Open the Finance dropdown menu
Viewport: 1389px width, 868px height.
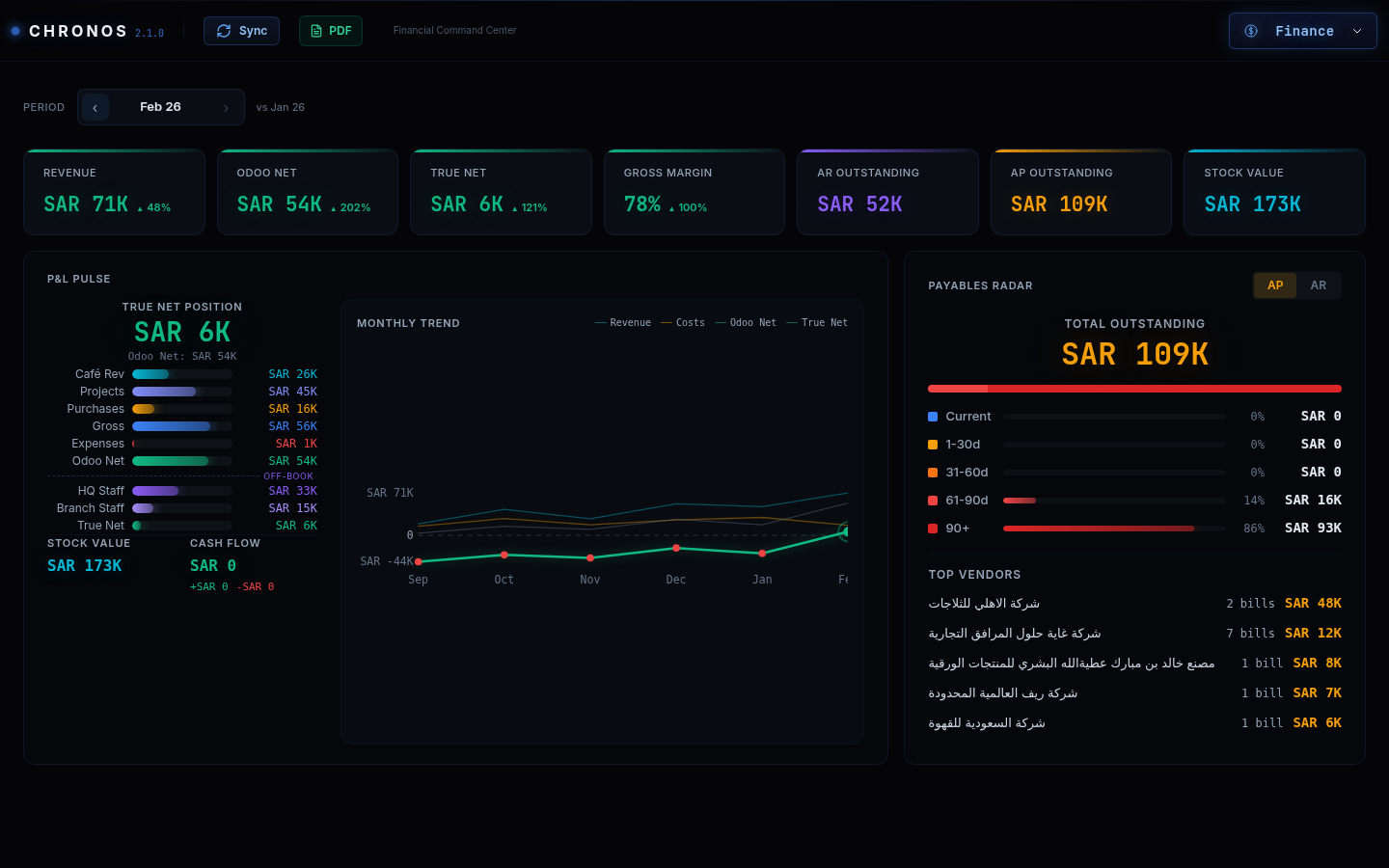[x=1302, y=30]
